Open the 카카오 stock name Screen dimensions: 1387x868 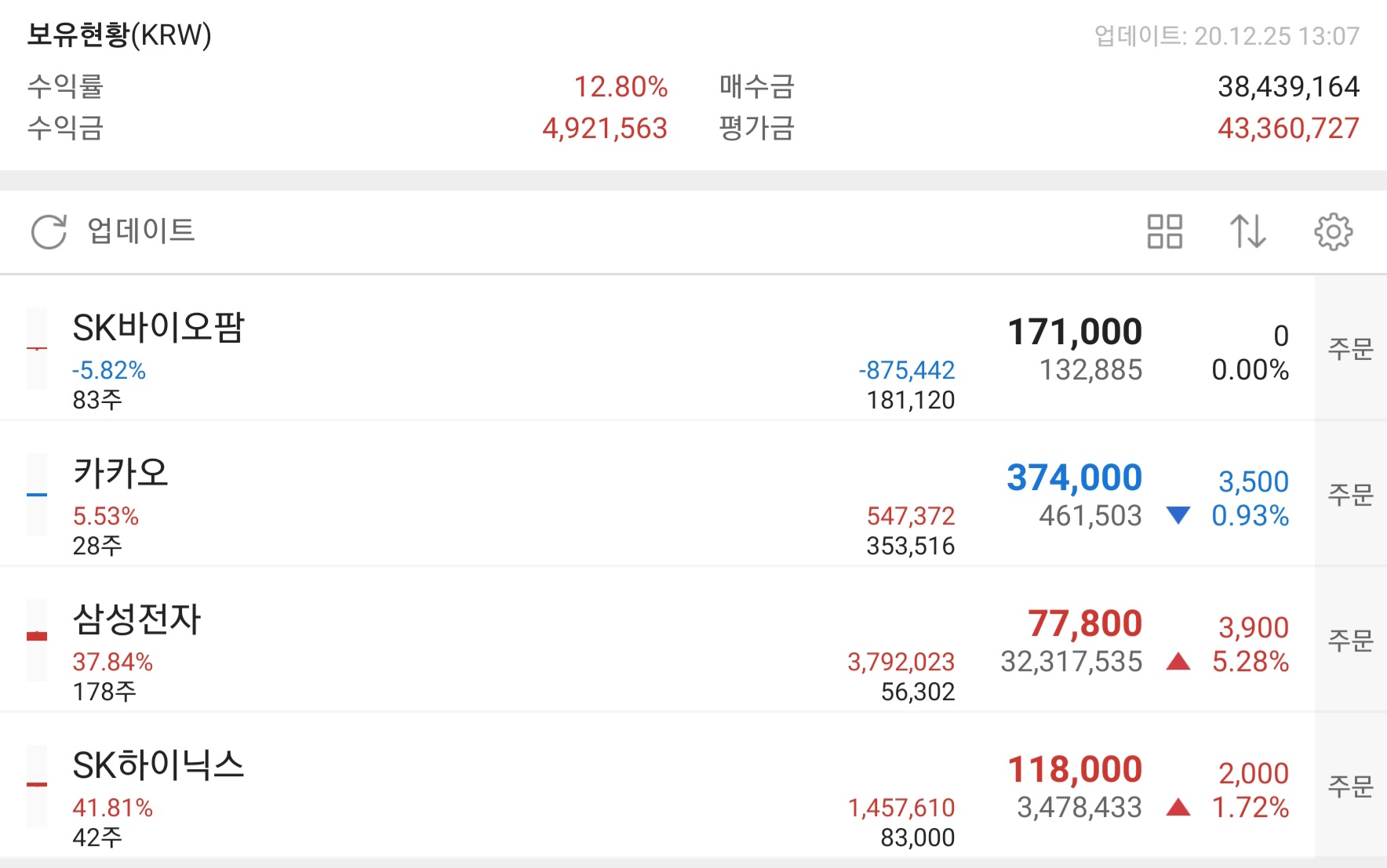(x=121, y=474)
